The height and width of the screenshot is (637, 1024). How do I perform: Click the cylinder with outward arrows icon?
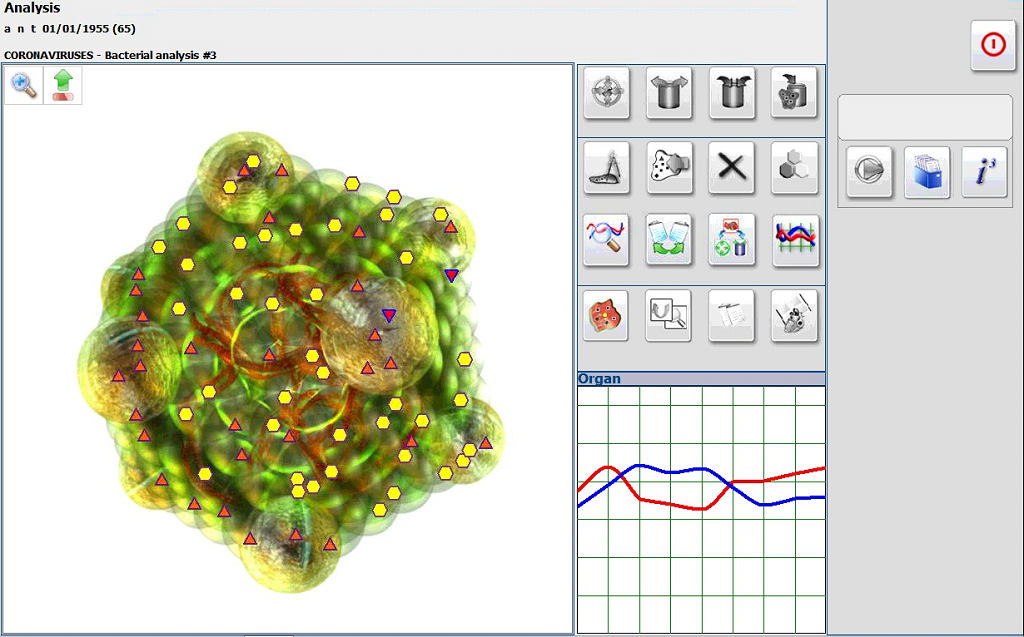pos(669,94)
